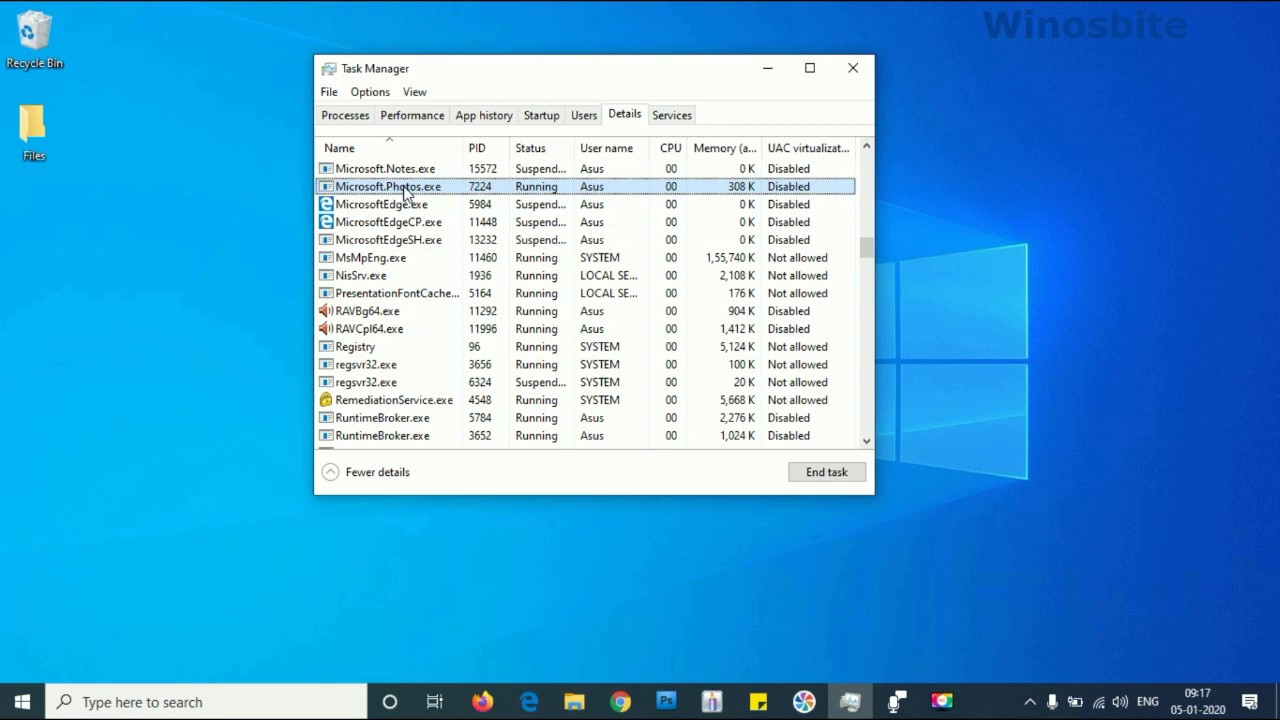
Task: Open Photoshop from the taskbar
Action: [x=666, y=702]
